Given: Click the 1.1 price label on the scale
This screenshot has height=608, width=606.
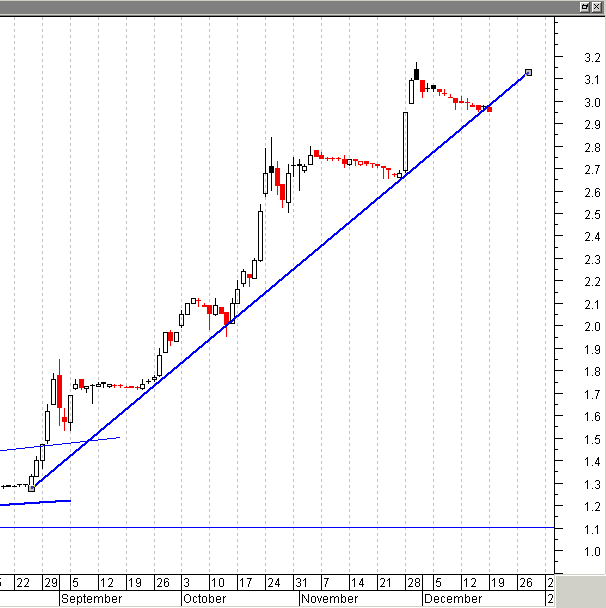Looking at the screenshot, I should tap(592, 530).
